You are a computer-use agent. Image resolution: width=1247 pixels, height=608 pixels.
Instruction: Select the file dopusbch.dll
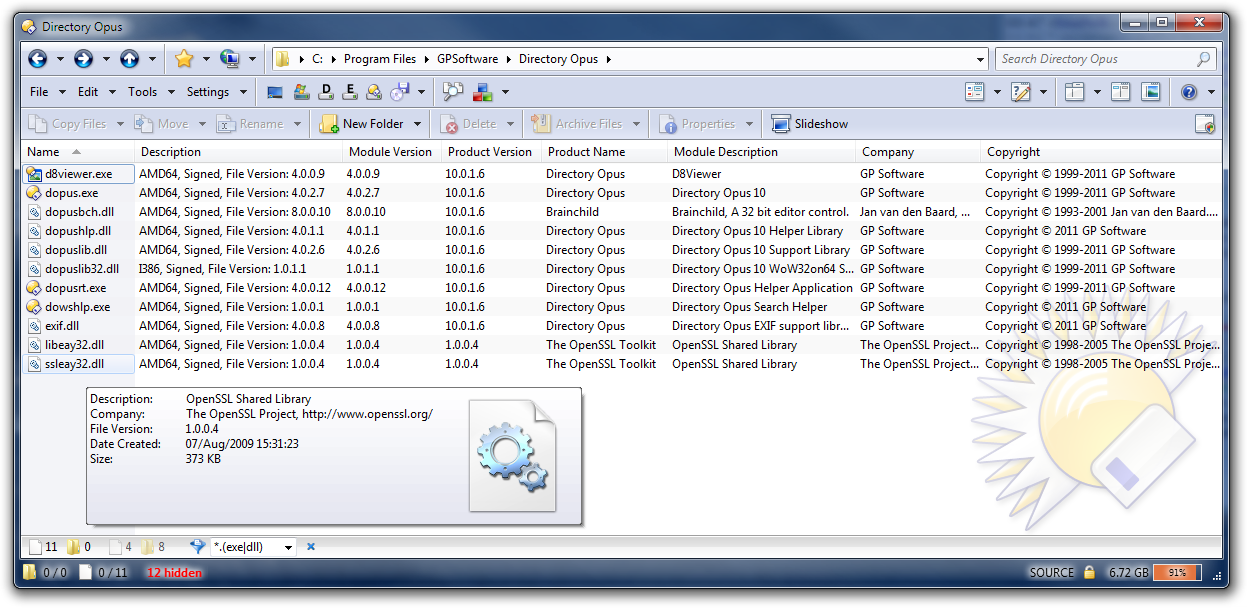click(78, 212)
